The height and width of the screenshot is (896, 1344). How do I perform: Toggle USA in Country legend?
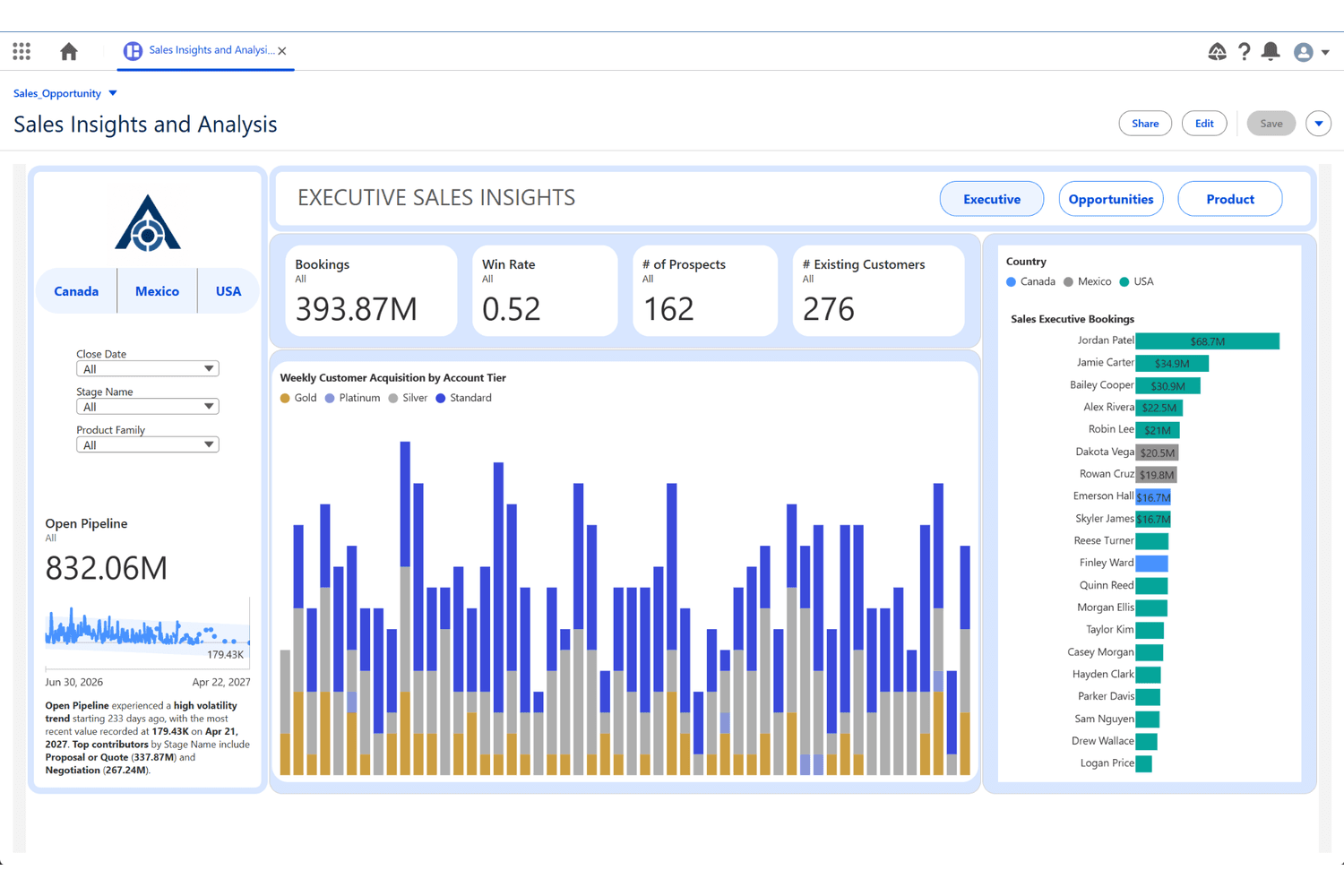tap(1136, 281)
